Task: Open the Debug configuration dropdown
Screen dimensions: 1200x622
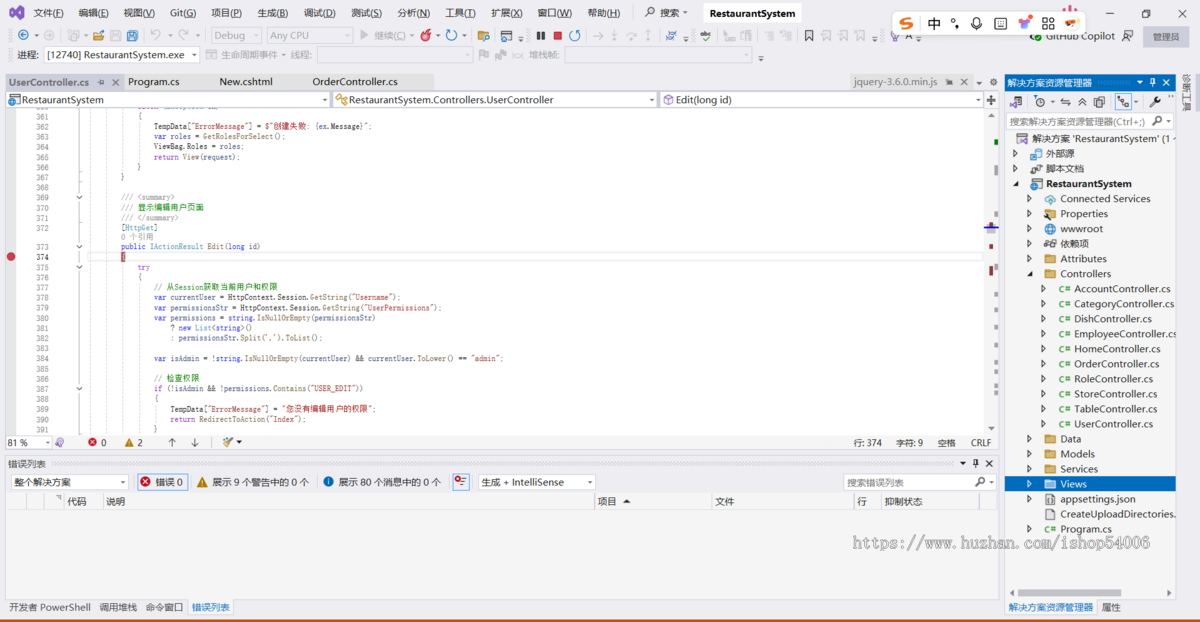Action: click(x=237, y=34)
